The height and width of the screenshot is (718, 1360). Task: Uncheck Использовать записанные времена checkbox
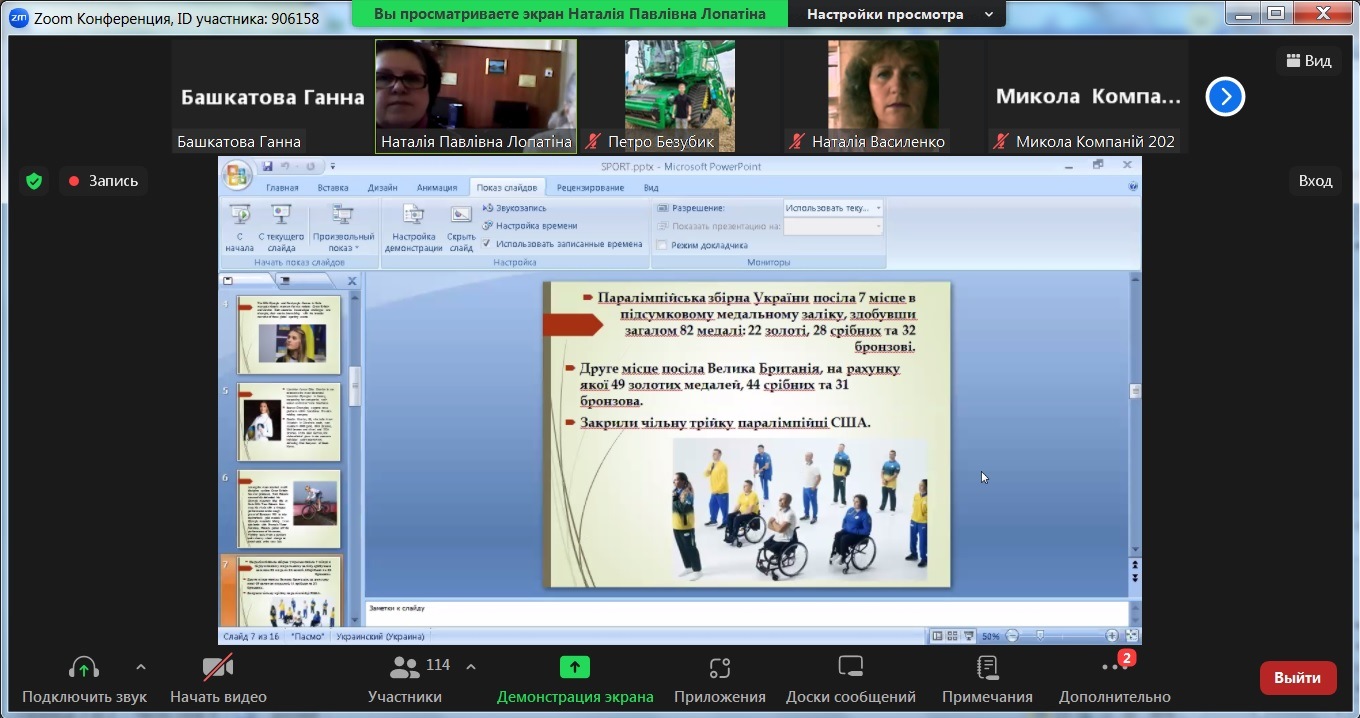point(487,243)
